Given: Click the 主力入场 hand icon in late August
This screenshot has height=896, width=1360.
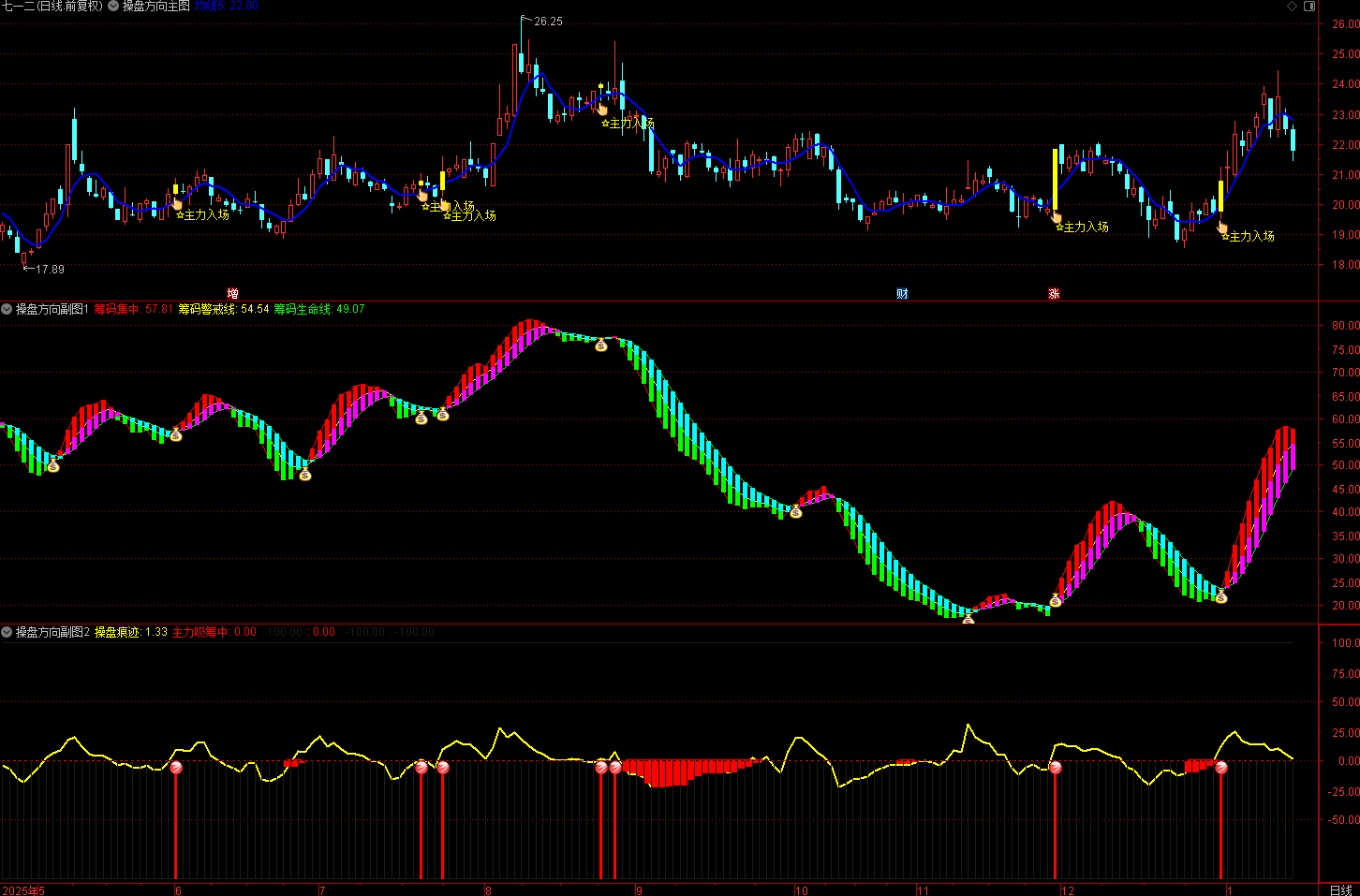Looking at the screenshot, I should pyautogui.click(x=602, y=110).
